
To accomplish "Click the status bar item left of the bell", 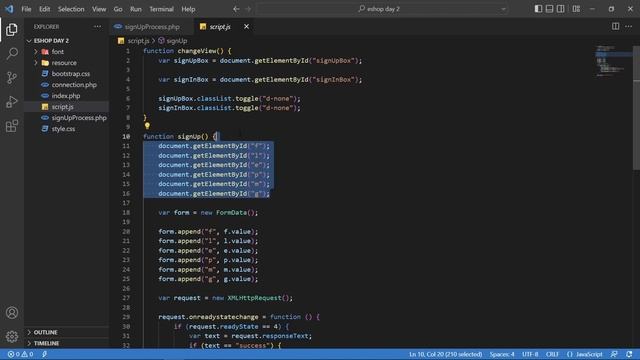I will click(x=614, y=354).
